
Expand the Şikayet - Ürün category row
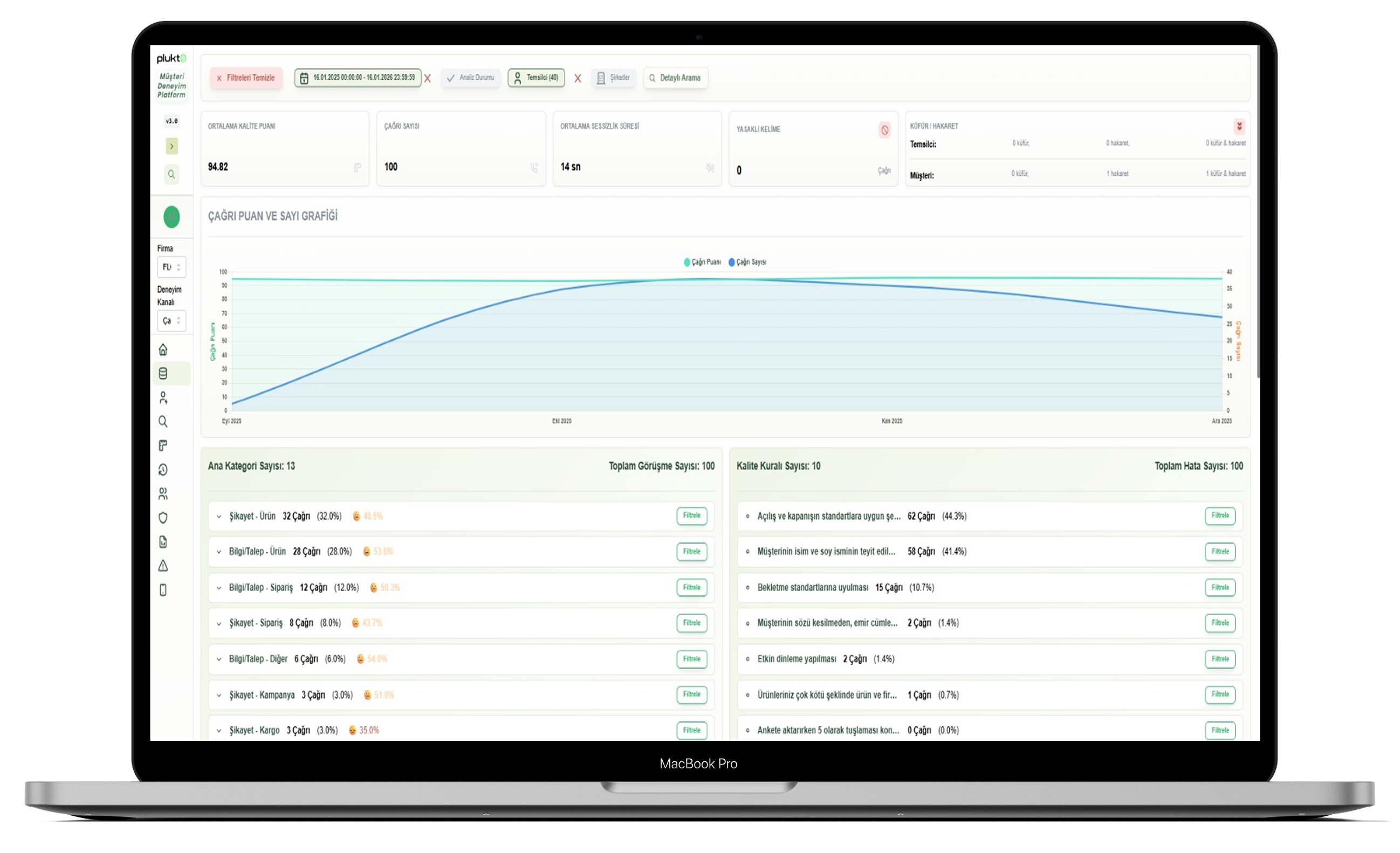pos(219,516)
